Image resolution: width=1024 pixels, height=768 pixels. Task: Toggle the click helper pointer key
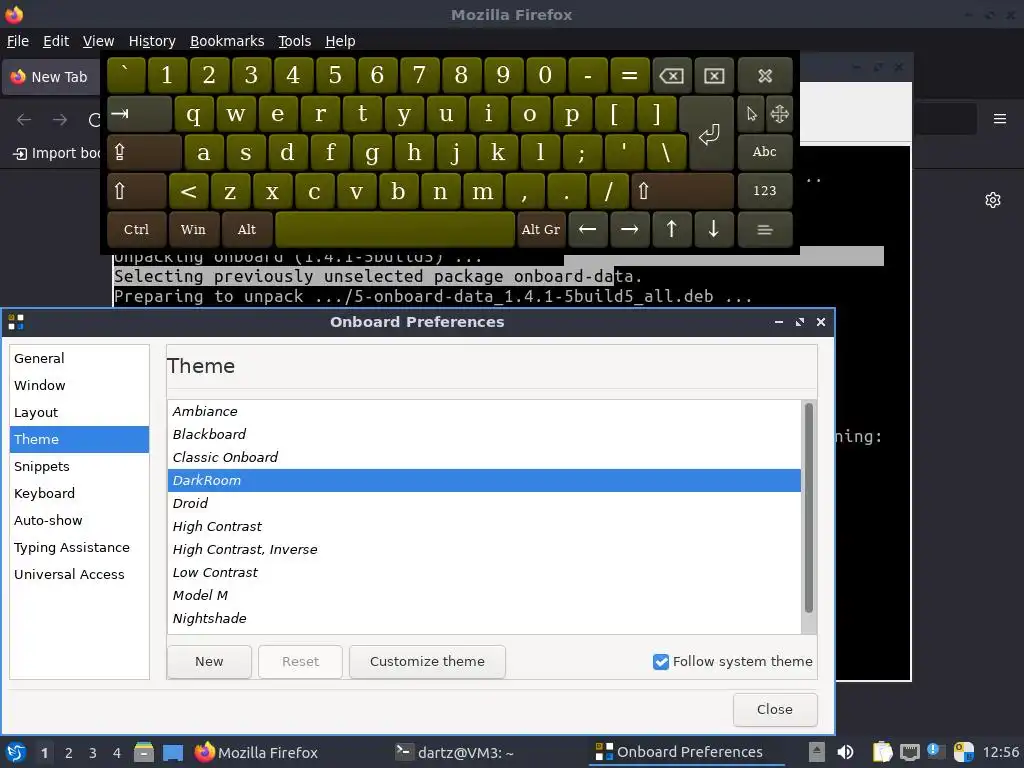tap(751, 114)
